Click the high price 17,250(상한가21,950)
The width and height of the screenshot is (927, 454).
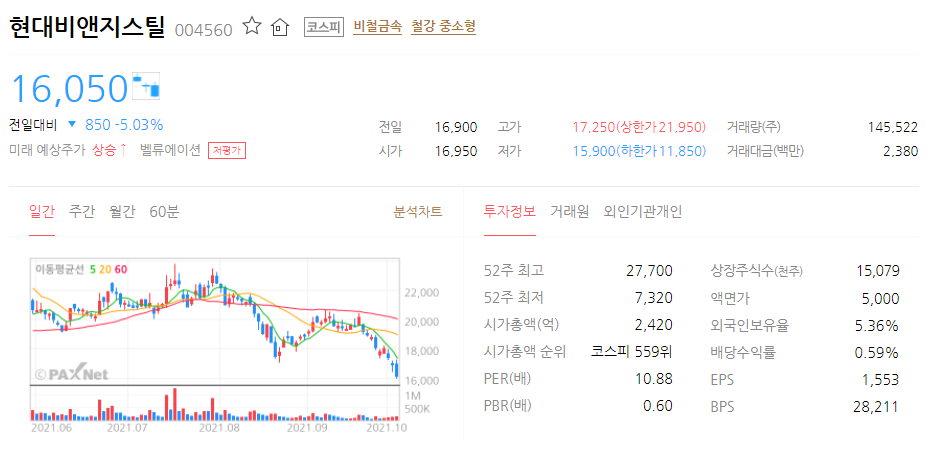639,127
